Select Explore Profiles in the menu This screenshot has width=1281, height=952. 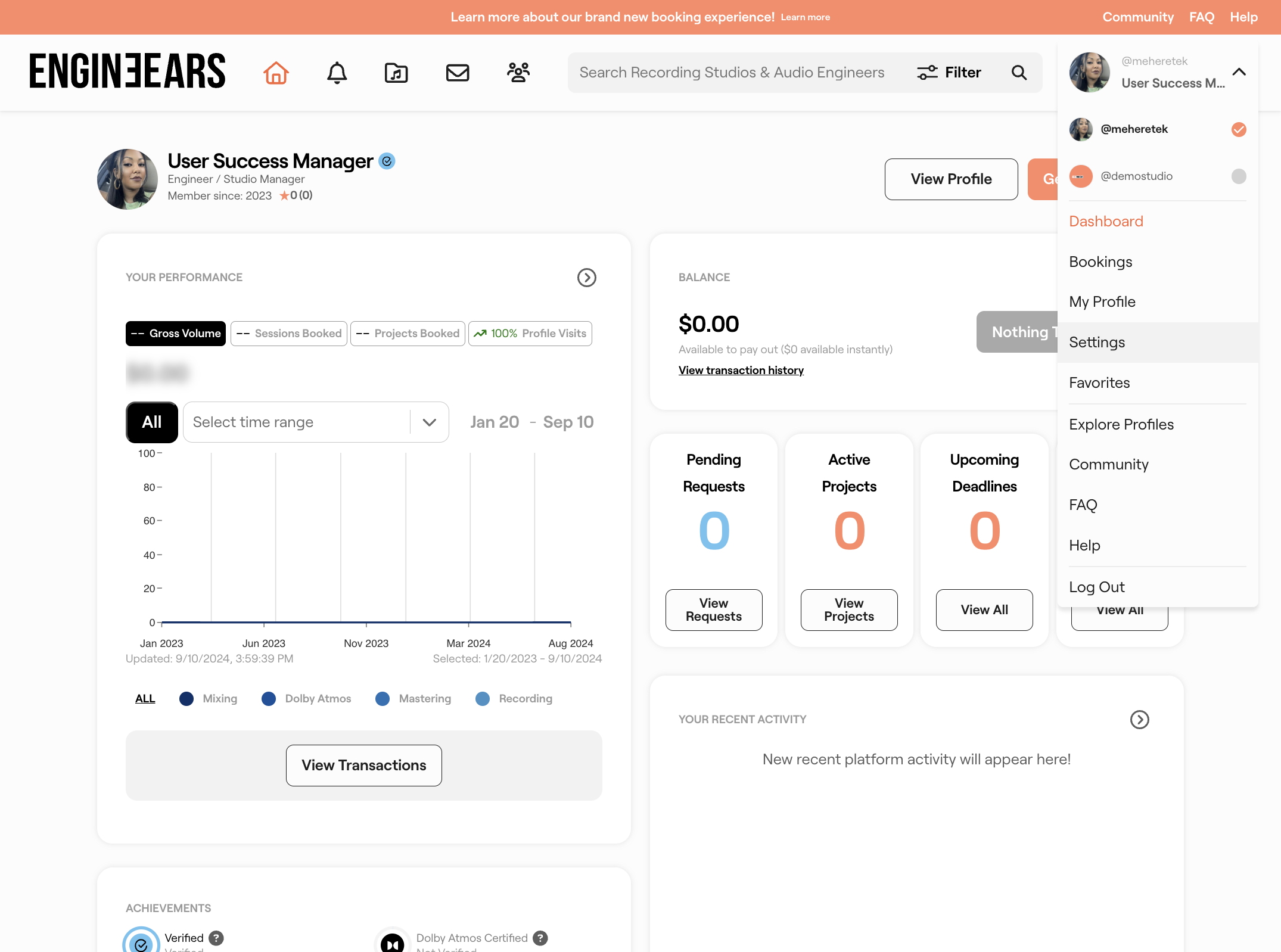(x=1158, y=425)
